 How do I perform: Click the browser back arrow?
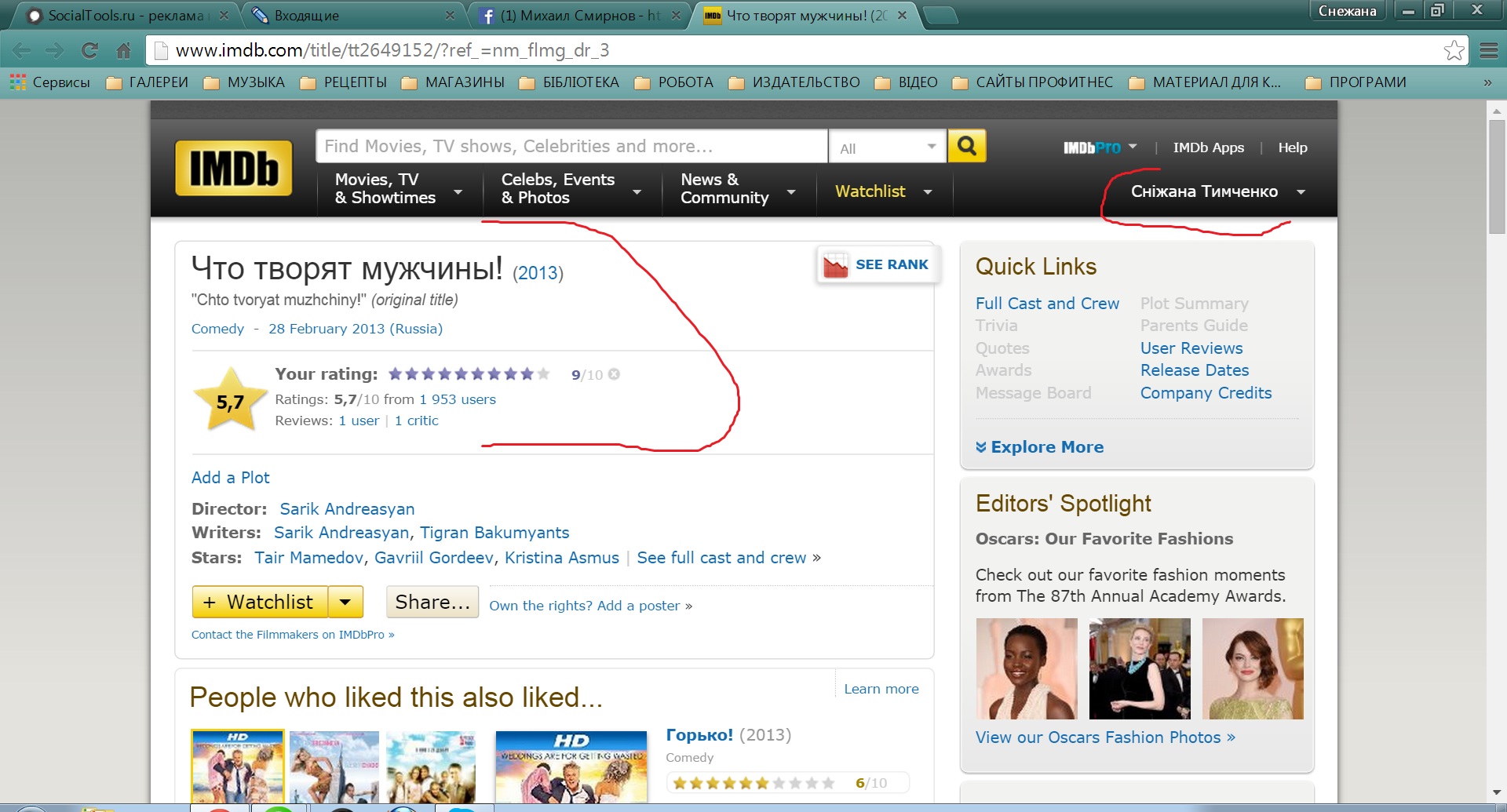(x=21, y=51)
